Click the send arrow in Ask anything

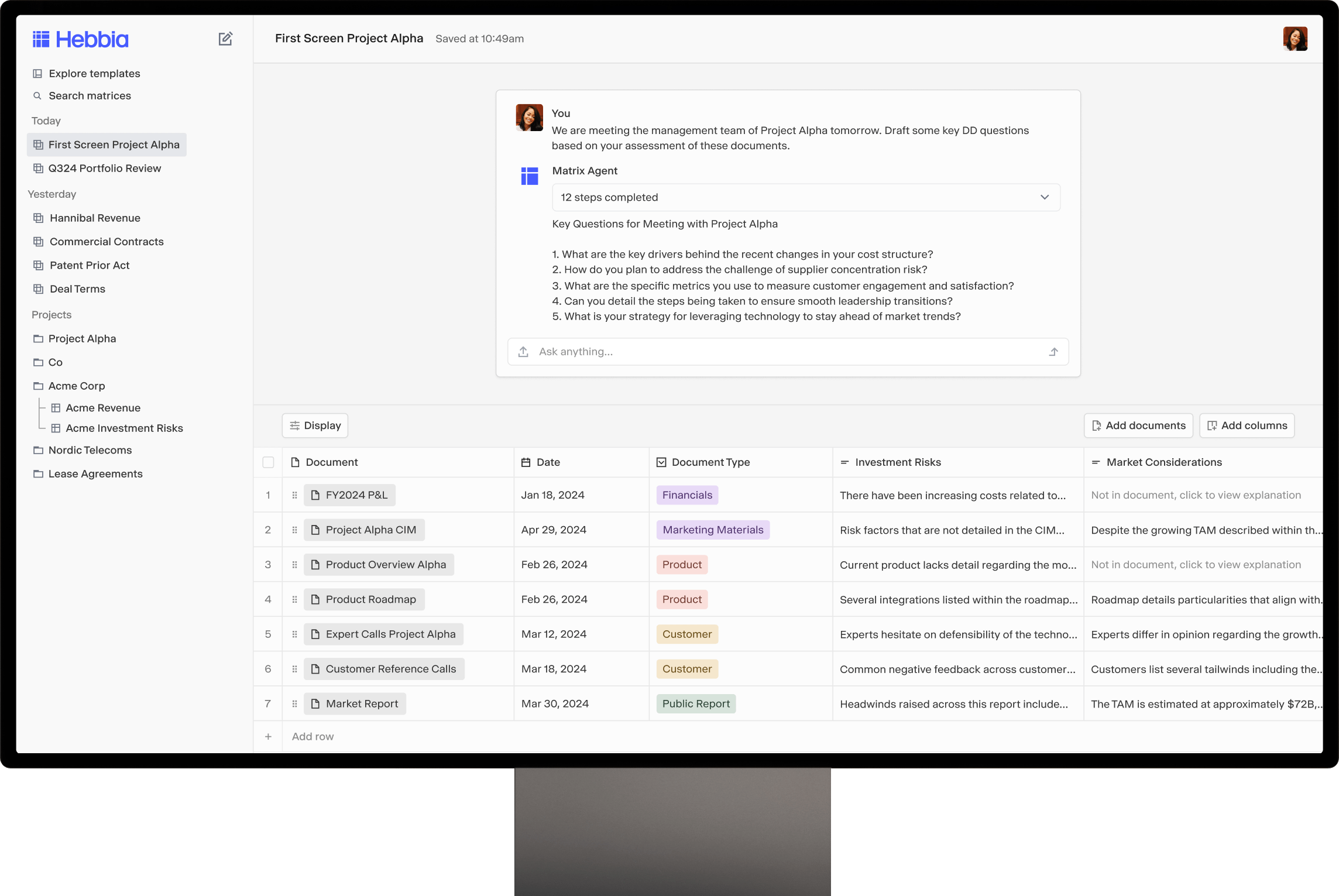[1053, 352]
